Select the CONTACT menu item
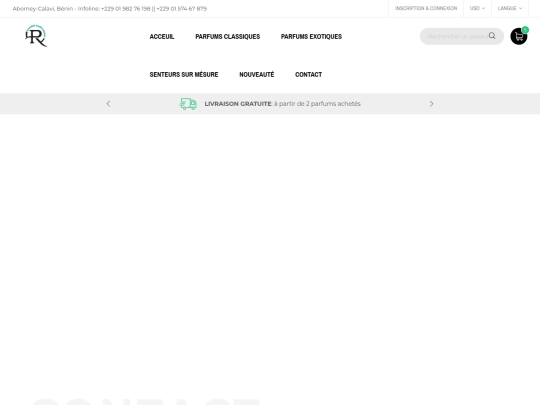 309,74
